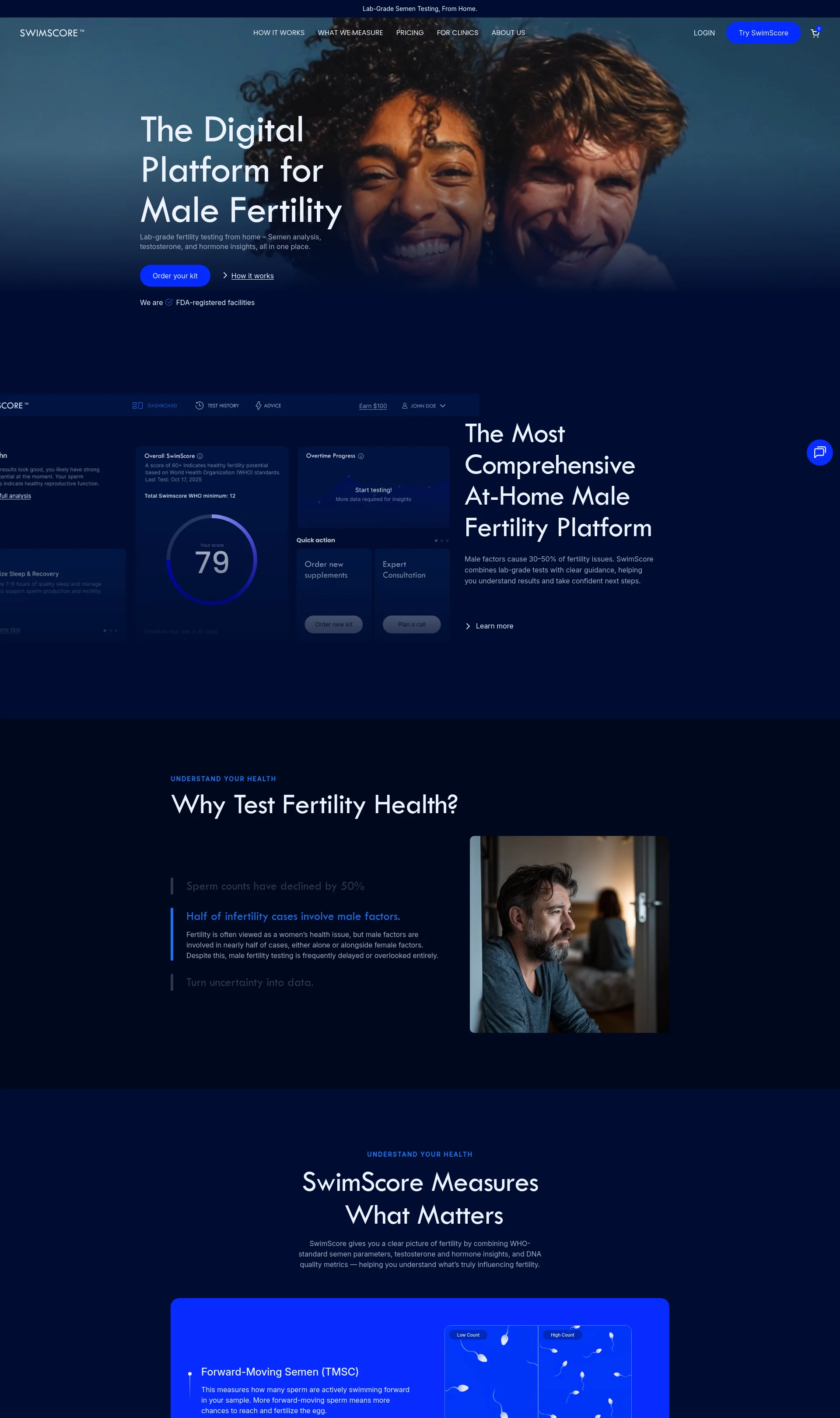840x1418 pixels.
Task: Click the 'Why Test Fertility Health?' heading
Action: click(314, 804)
